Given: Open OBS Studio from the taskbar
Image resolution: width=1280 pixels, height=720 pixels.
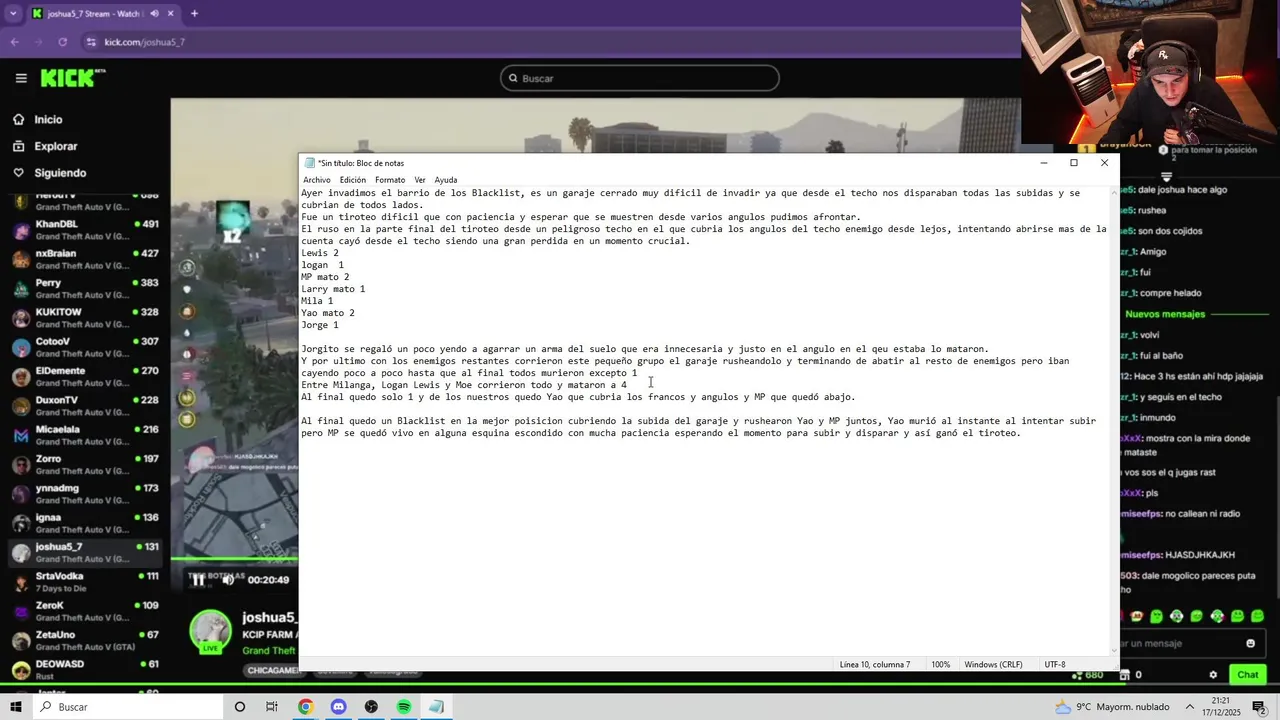Looking at the screenshot, I should pos(371,707).
